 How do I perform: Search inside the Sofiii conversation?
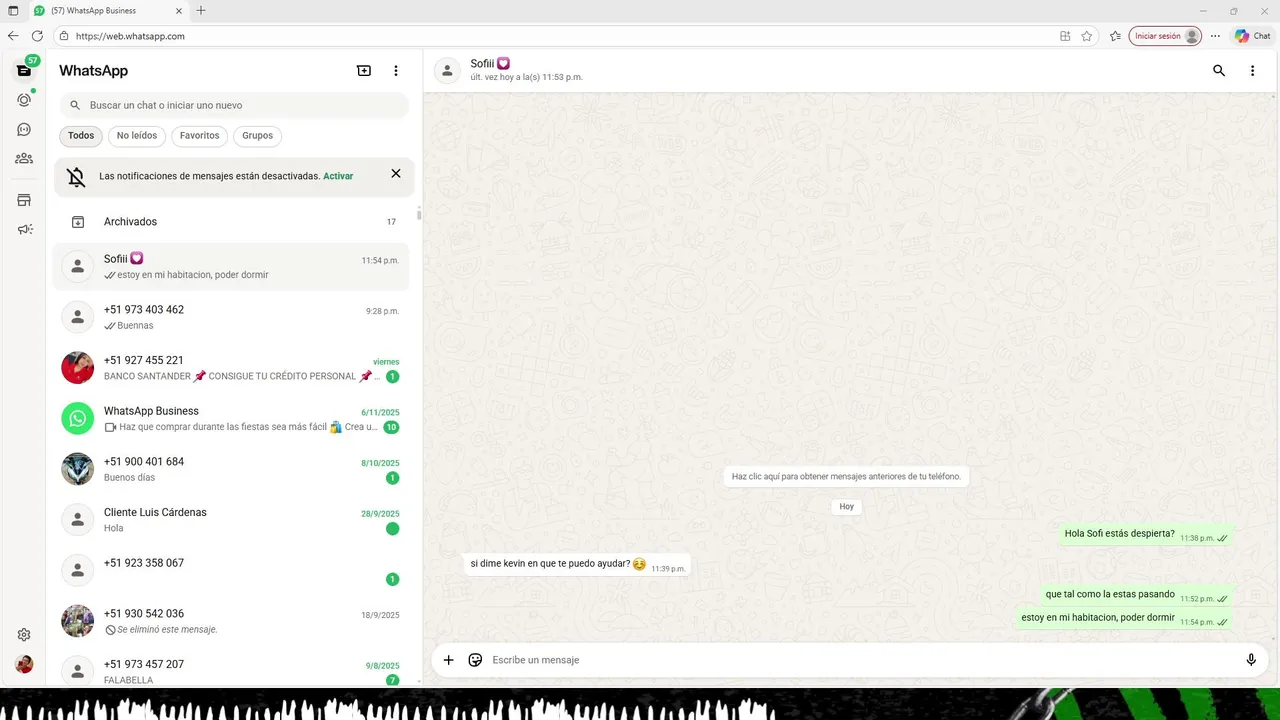[x=1219, y=71]
